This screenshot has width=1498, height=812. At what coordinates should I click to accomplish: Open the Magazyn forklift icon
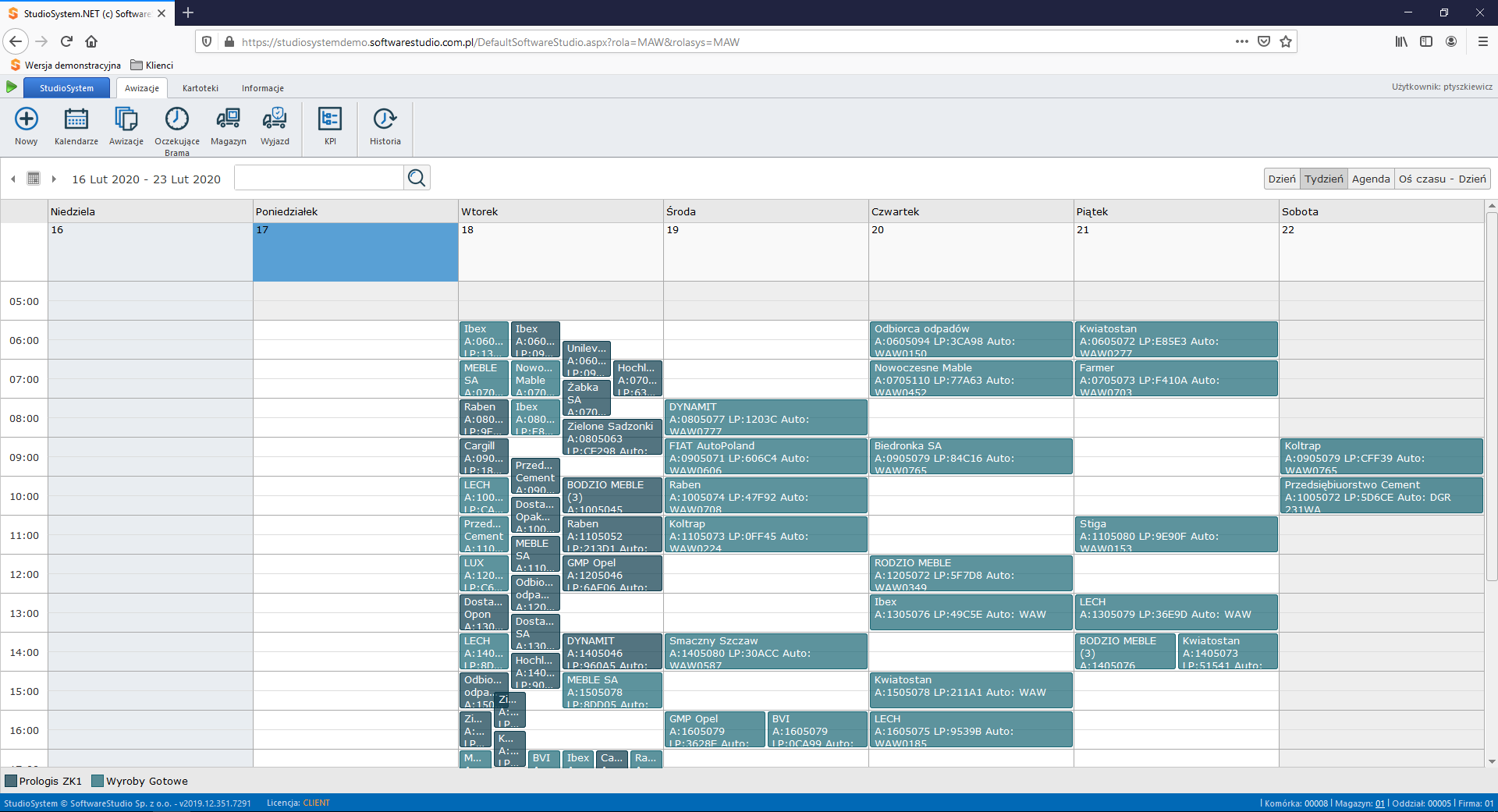[x=228, y=119]
